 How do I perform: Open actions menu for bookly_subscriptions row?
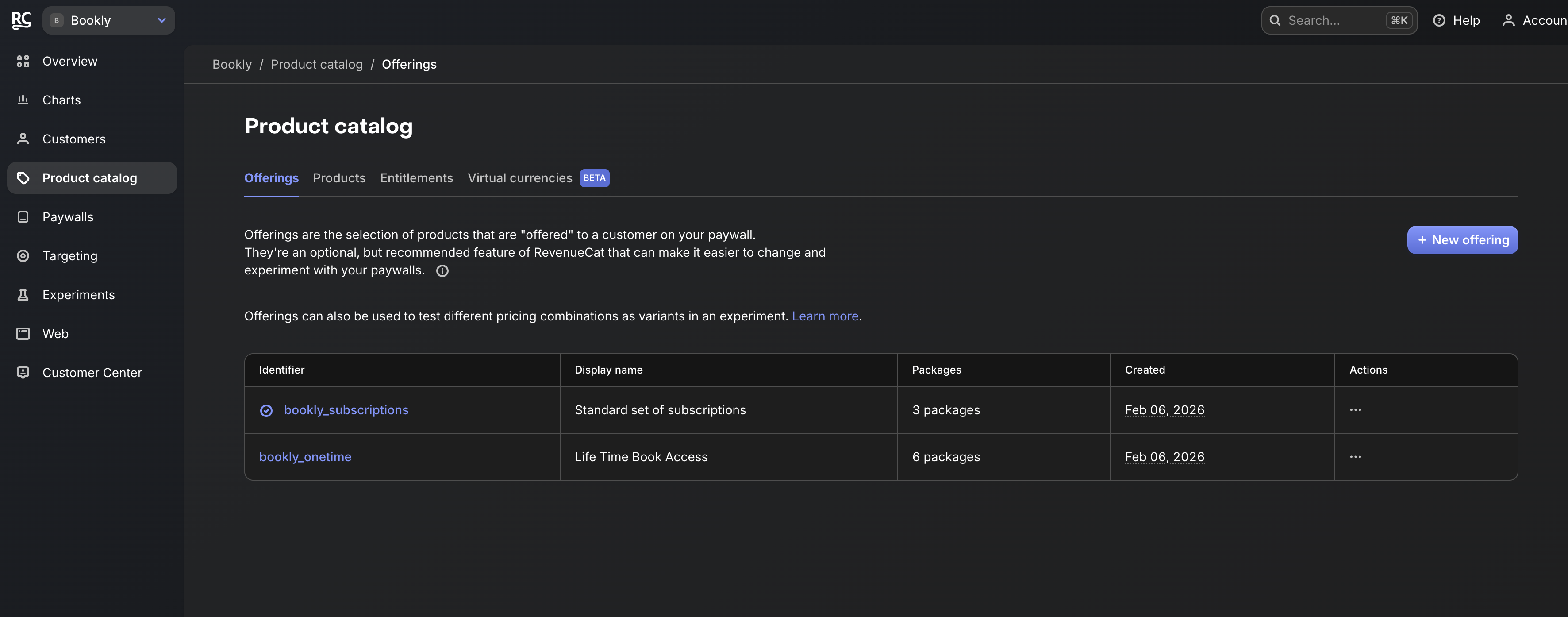(1356, 410)
